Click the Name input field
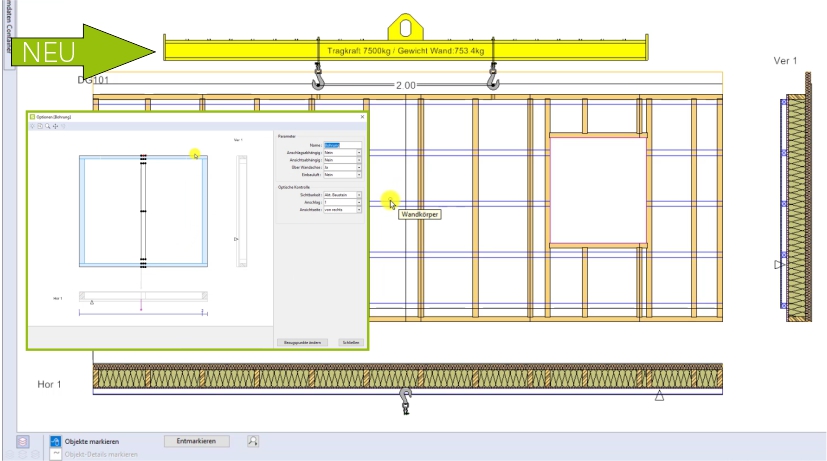The height and width of the screenshot is (461, 827). (339, 144)
